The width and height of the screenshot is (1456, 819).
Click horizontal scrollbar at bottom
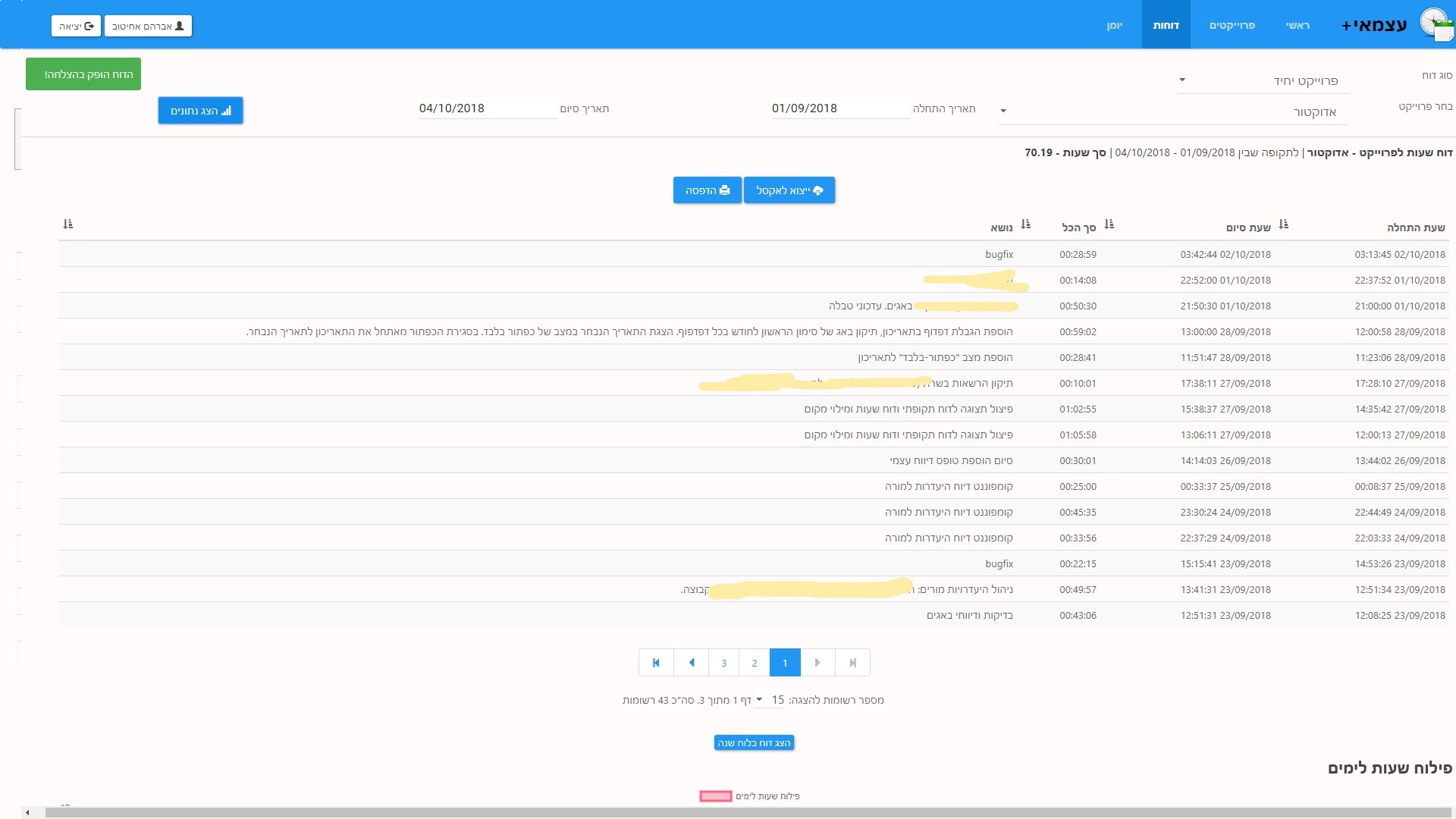click(x=728, y=812)
